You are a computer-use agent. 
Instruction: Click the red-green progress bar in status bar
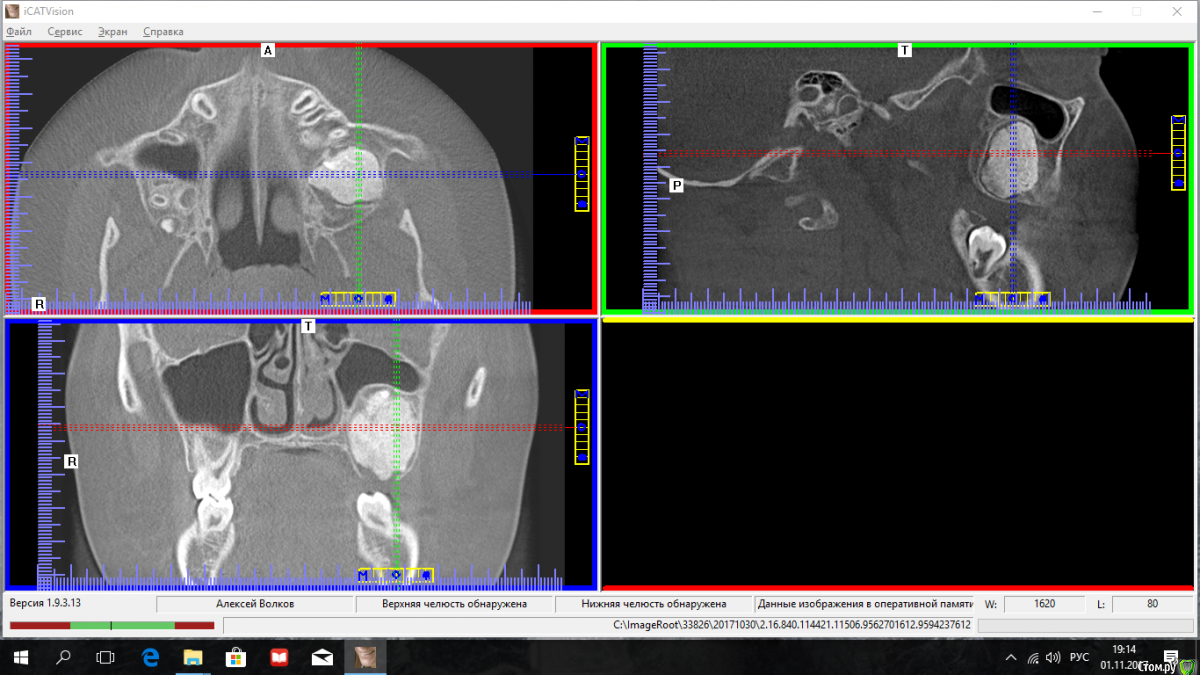(x=112, y=626)
